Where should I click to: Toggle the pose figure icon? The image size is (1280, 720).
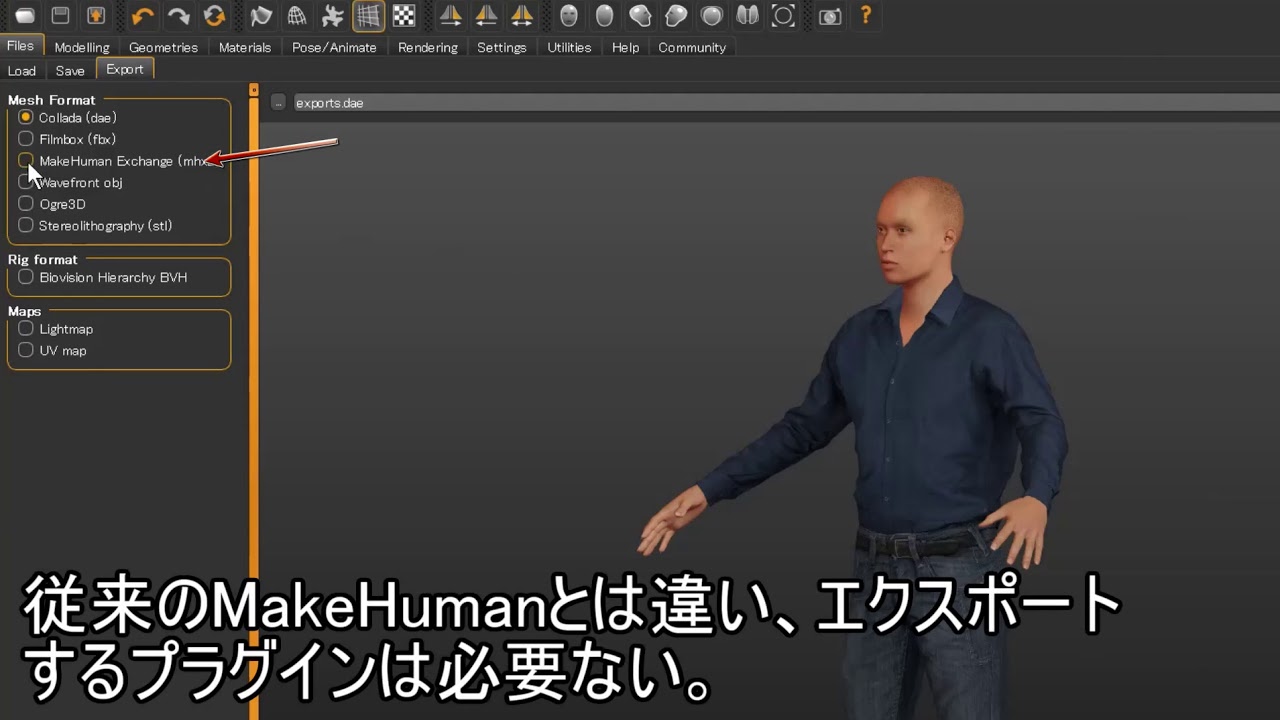click(332, 15)
